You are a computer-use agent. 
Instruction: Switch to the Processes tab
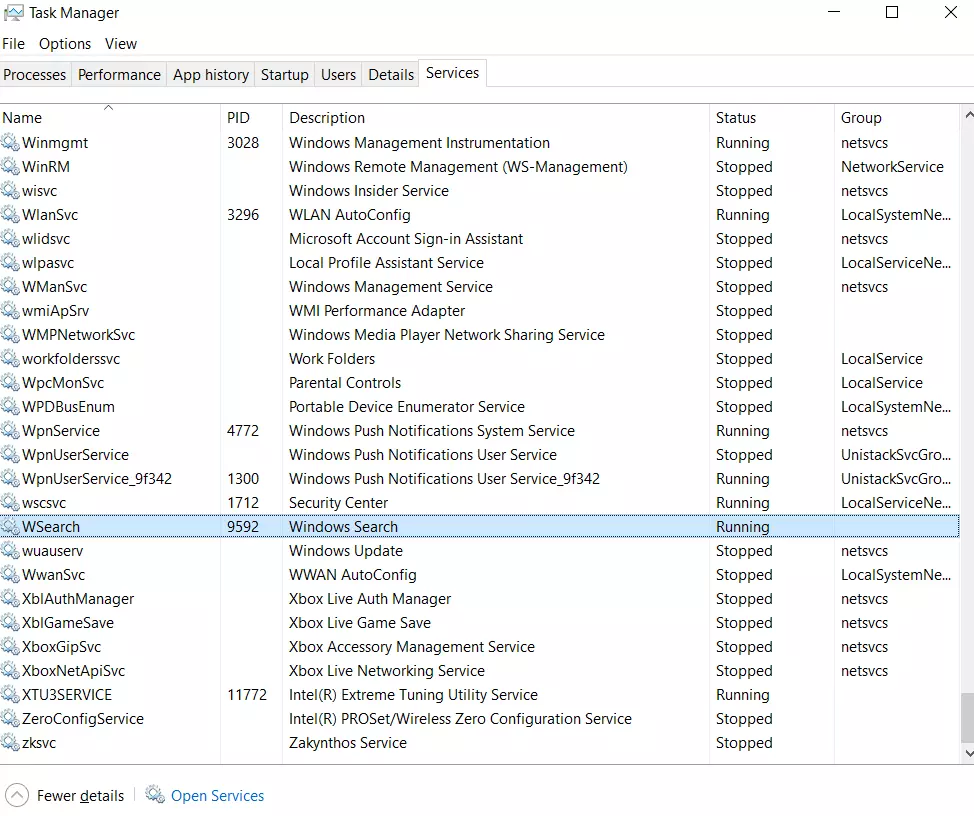coord(35,75)
